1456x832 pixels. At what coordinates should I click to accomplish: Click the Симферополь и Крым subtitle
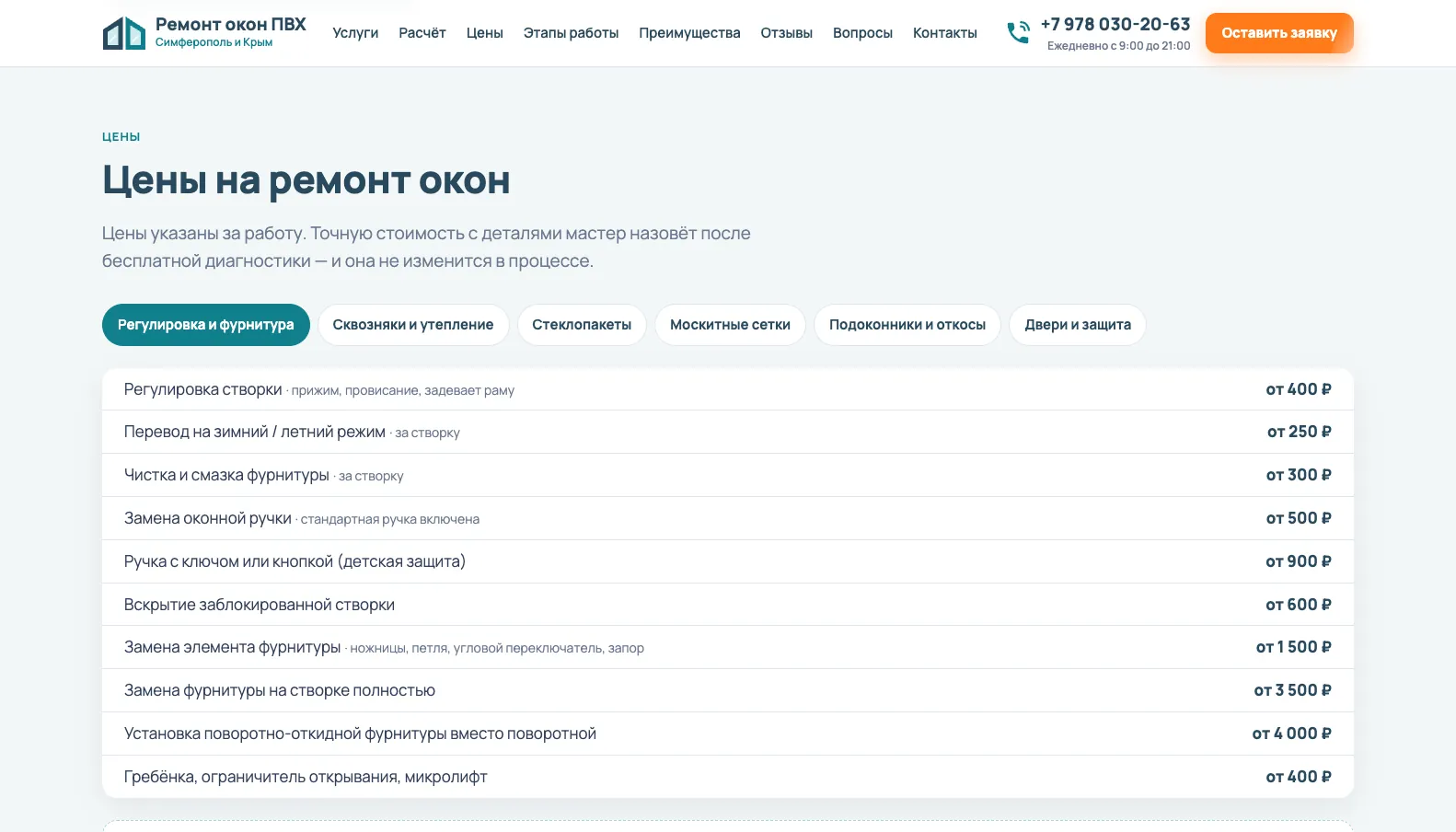[x=214, y=42]
